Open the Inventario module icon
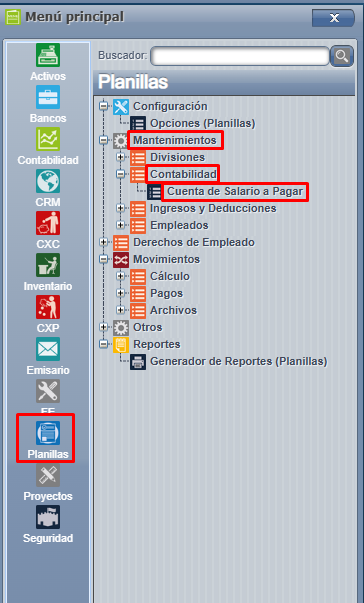This screenshot has height=603, width=364. 48,265
